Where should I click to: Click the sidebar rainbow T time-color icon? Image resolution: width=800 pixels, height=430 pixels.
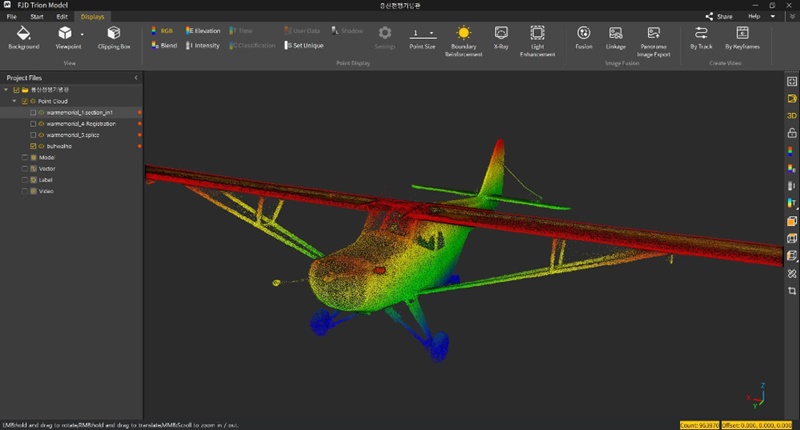[792, 203]
